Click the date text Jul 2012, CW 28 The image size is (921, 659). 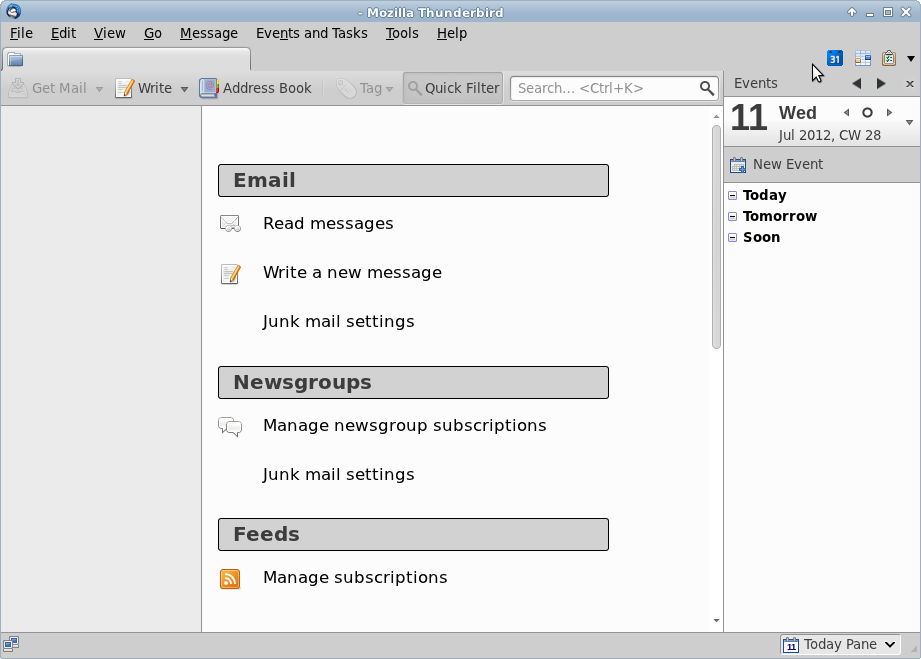(x=829, y=135)
